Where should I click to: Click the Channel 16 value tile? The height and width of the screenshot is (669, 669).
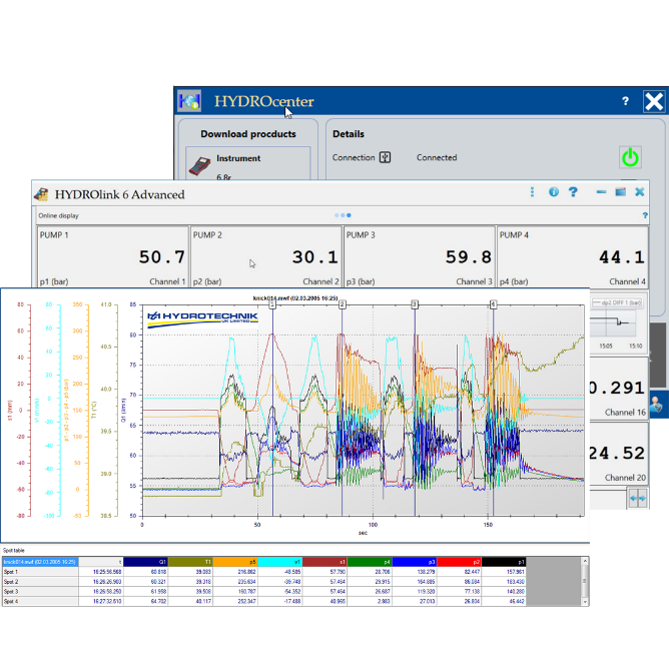pos(619,389)
